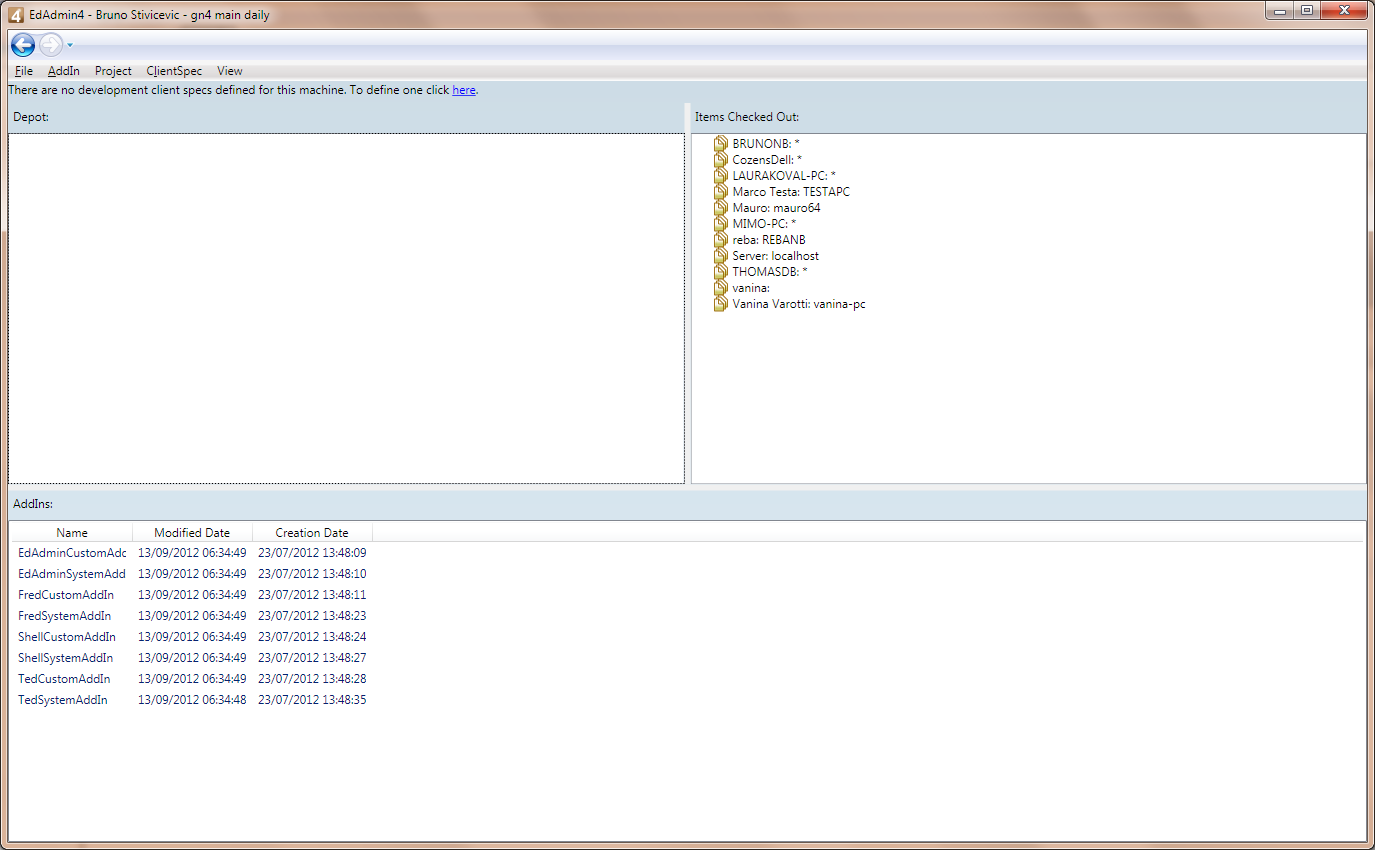Click the folder icon next to Marco Testa
The width and height of the screenshot is (1375, 850).
(x=721, y=192)
